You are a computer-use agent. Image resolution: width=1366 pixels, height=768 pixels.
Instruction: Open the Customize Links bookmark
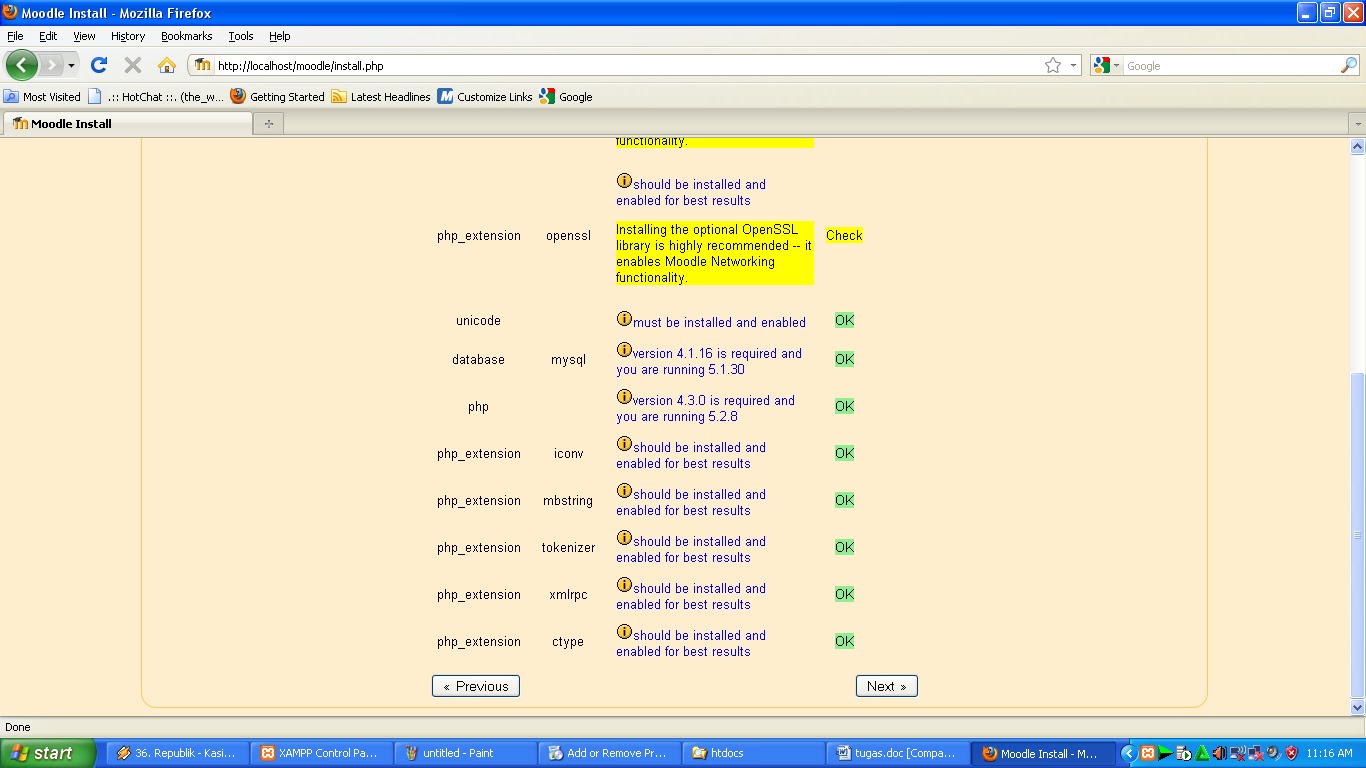[x=485, y=97]
